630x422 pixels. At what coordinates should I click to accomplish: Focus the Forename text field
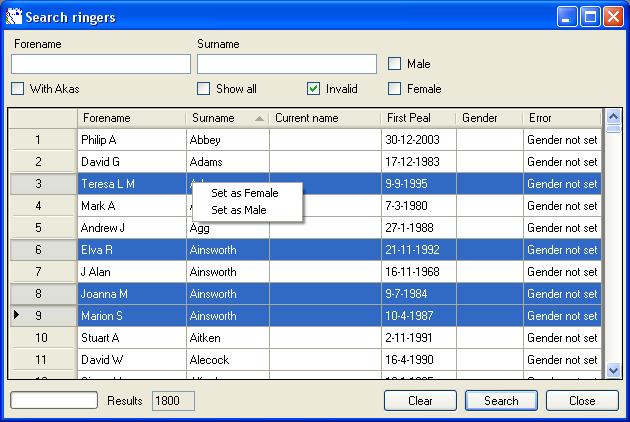[100, 64]
